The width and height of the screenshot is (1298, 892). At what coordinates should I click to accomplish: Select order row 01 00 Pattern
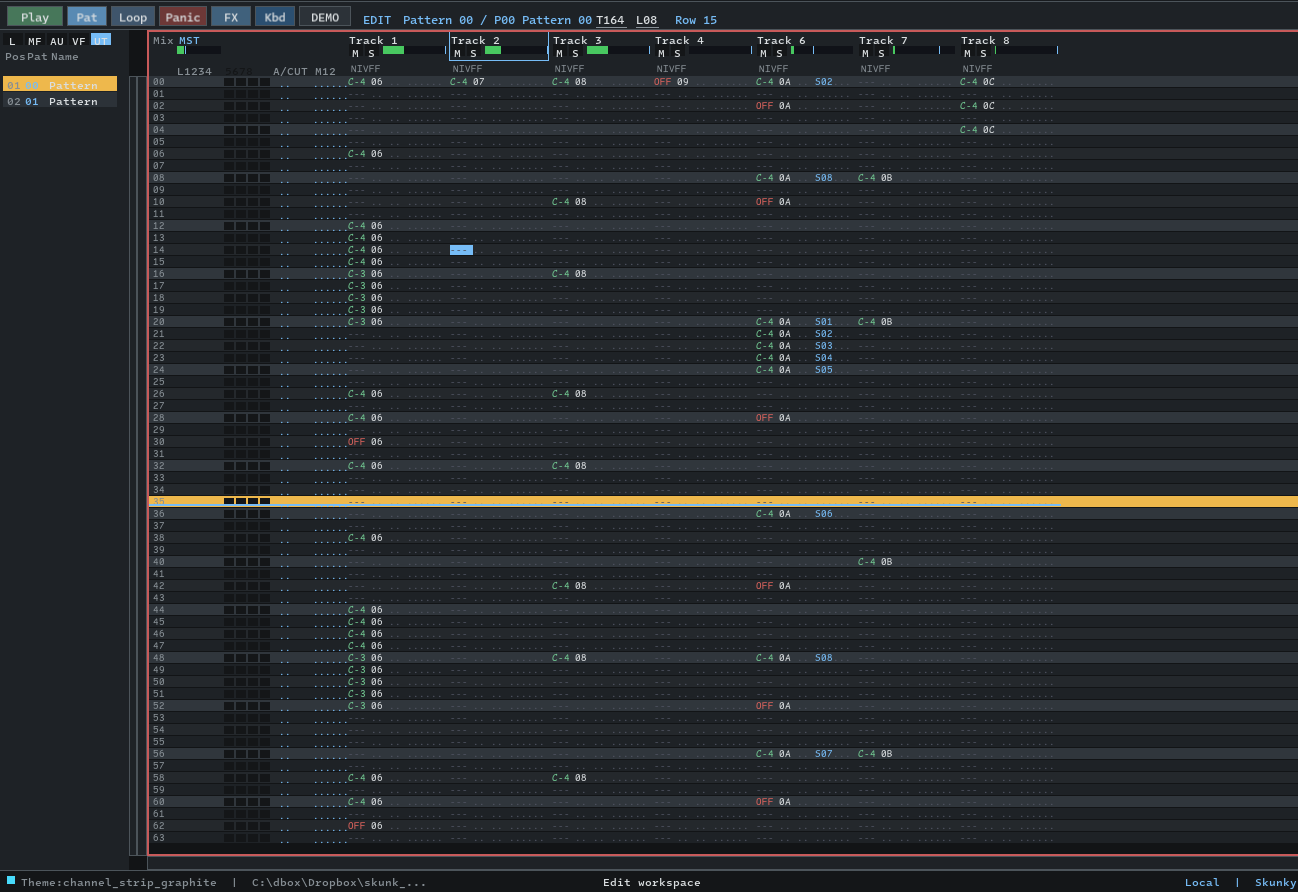(60, 85)
